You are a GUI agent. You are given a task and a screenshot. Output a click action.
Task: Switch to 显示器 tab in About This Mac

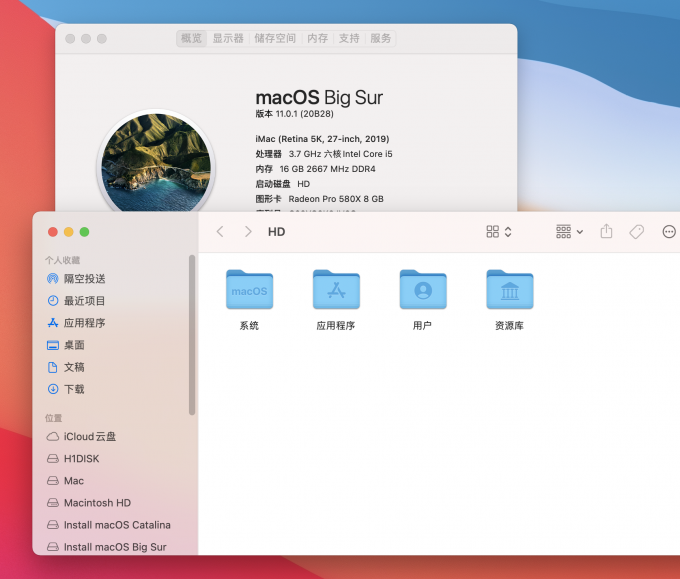tap(228, 38)
